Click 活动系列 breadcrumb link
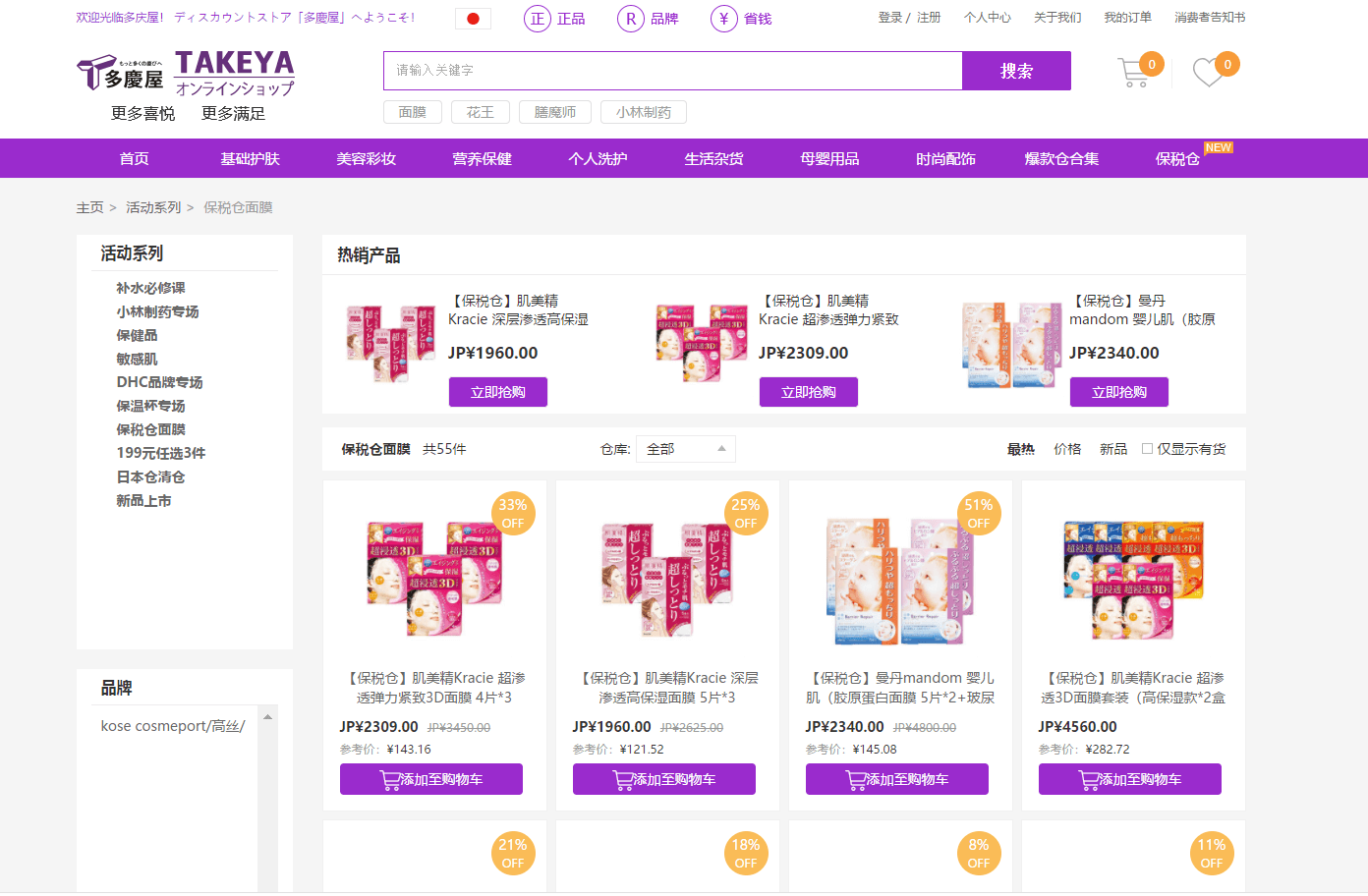 click(x=153, y=207)
